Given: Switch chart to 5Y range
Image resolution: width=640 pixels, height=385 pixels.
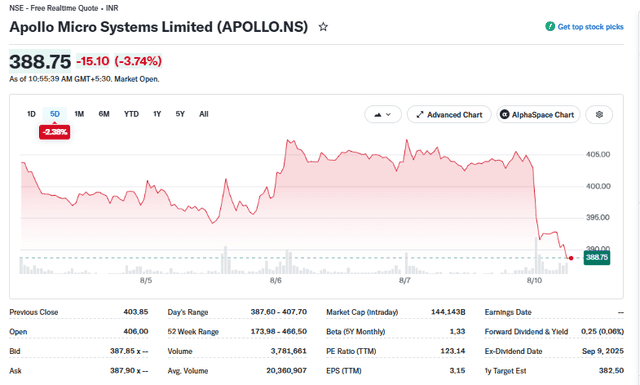Looking at the screenshot, I should tap(180, 114).
